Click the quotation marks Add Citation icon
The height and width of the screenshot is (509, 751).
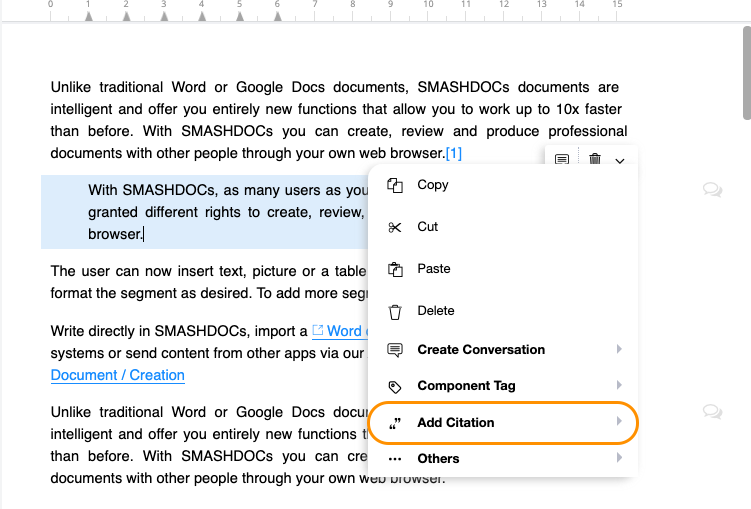coord(395,423)
